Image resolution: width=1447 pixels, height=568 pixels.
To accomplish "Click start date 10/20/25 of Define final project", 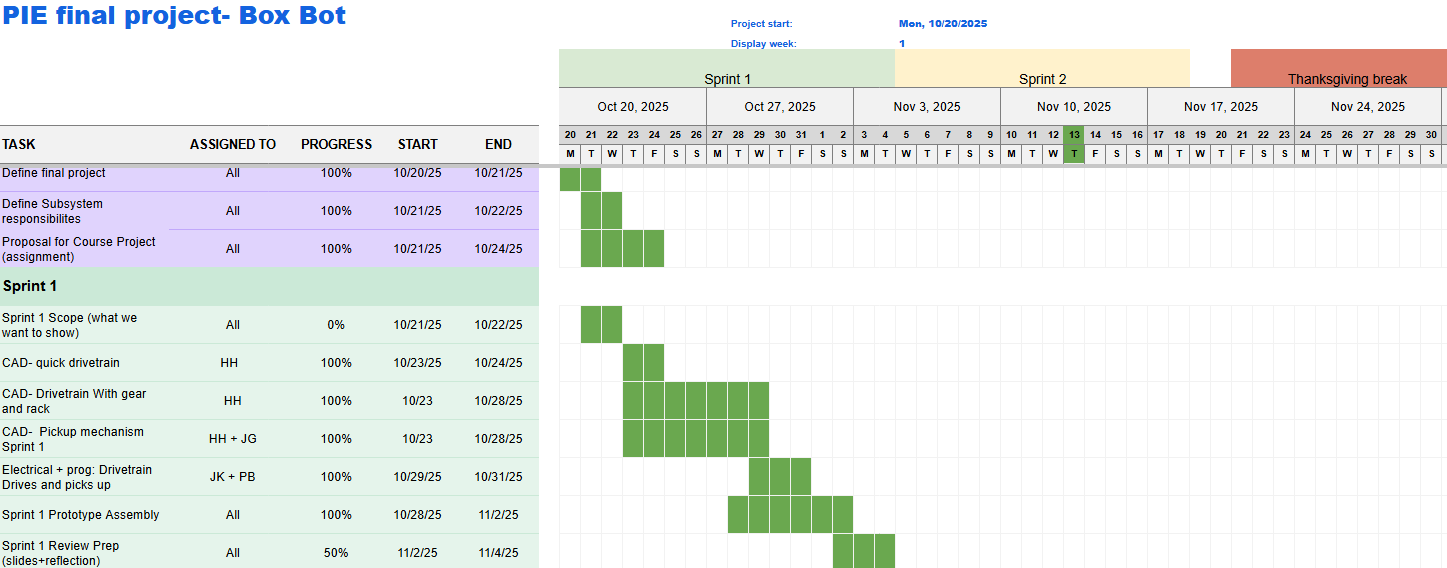I will click(x=417, y=173).
